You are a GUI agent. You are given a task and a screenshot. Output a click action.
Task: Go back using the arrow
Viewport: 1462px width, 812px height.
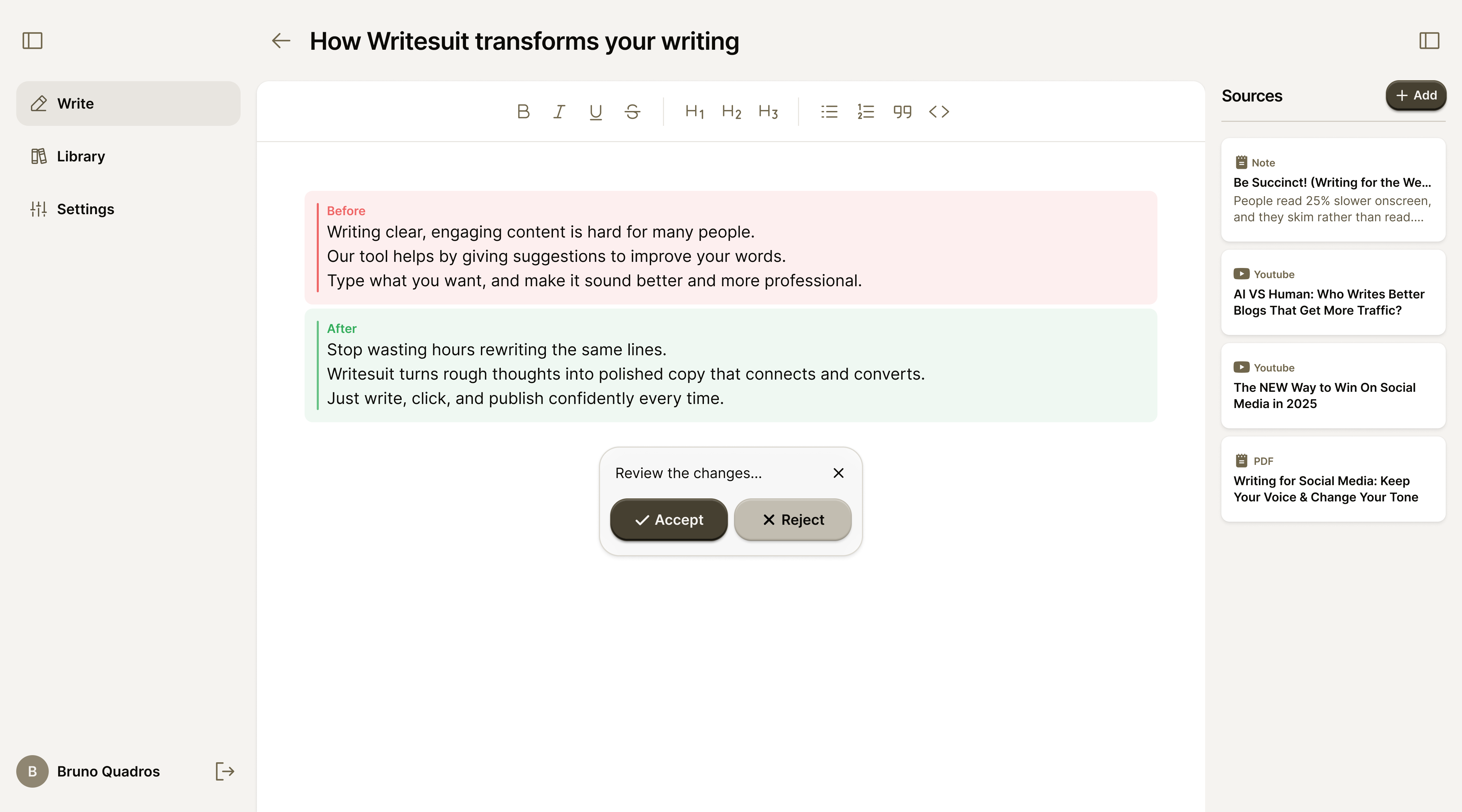tap(280, 41)
